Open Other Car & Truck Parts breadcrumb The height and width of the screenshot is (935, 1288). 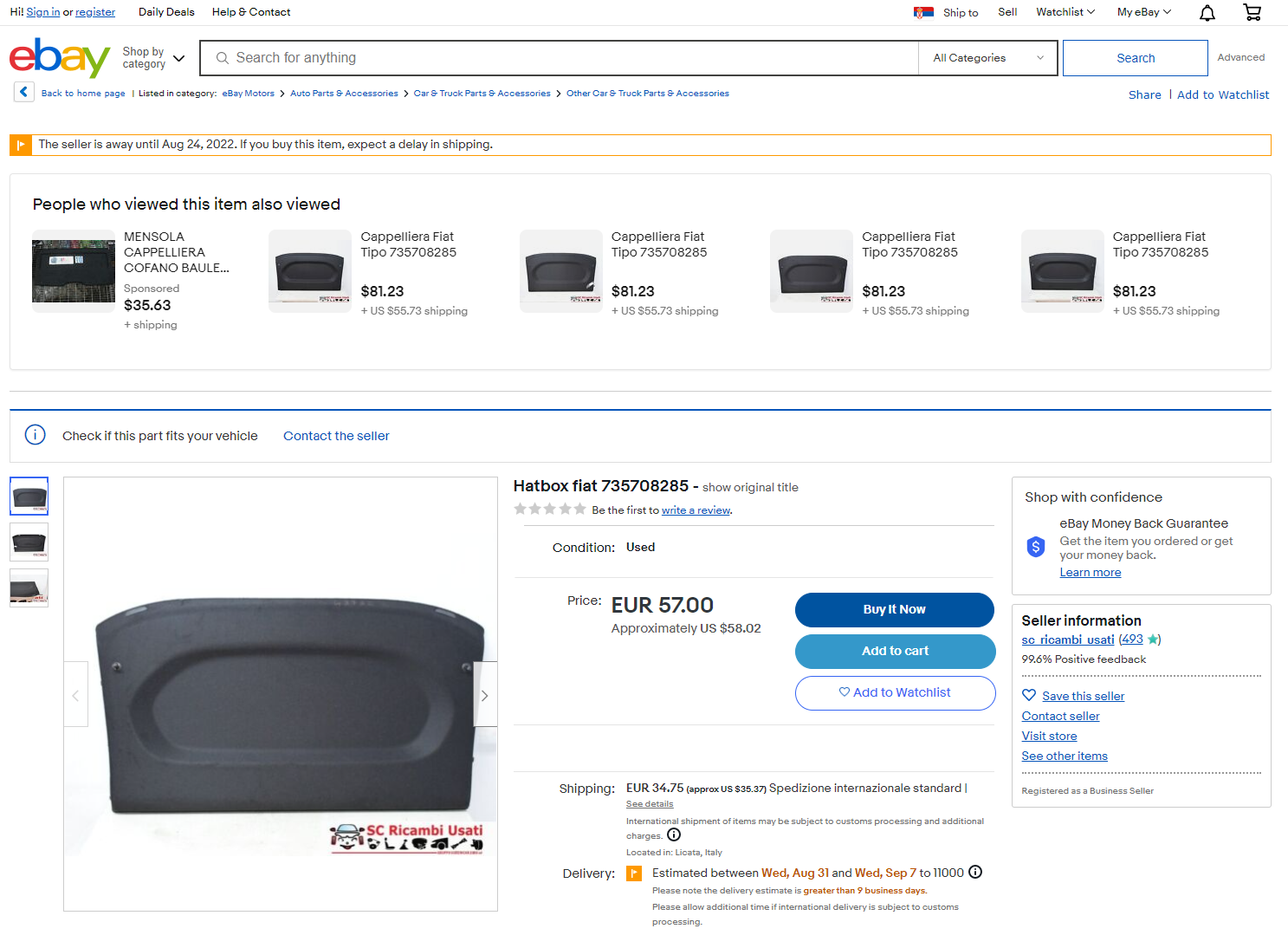click(647, 93)
